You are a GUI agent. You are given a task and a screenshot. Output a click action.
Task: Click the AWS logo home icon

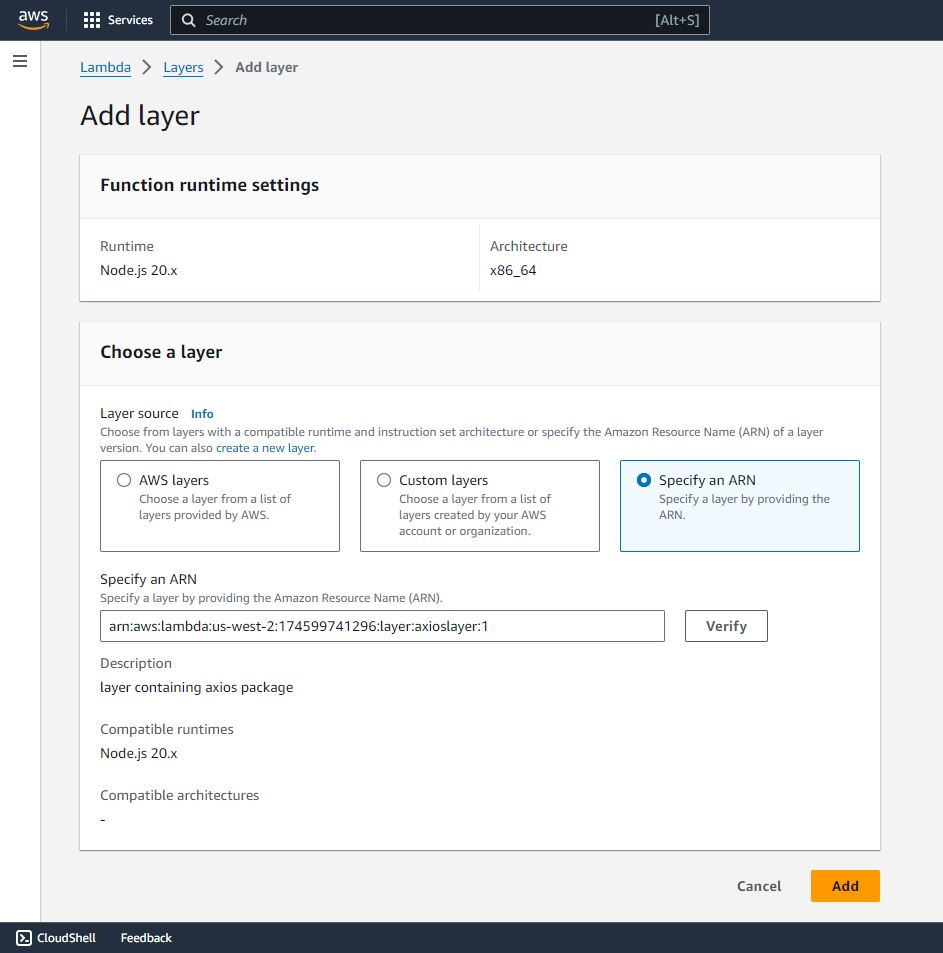pos(33,19)
